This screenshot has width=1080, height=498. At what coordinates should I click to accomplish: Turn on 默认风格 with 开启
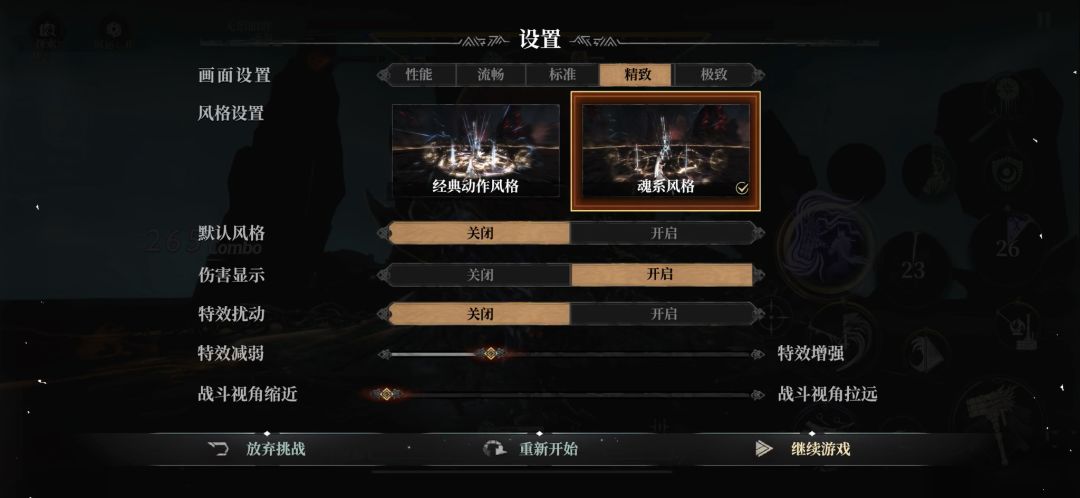tap(663, 233)
